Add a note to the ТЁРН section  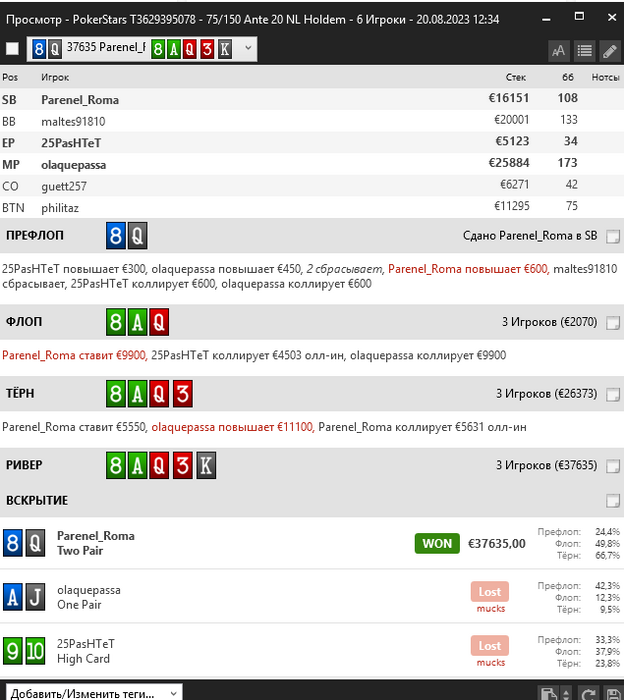pos(613,394)
